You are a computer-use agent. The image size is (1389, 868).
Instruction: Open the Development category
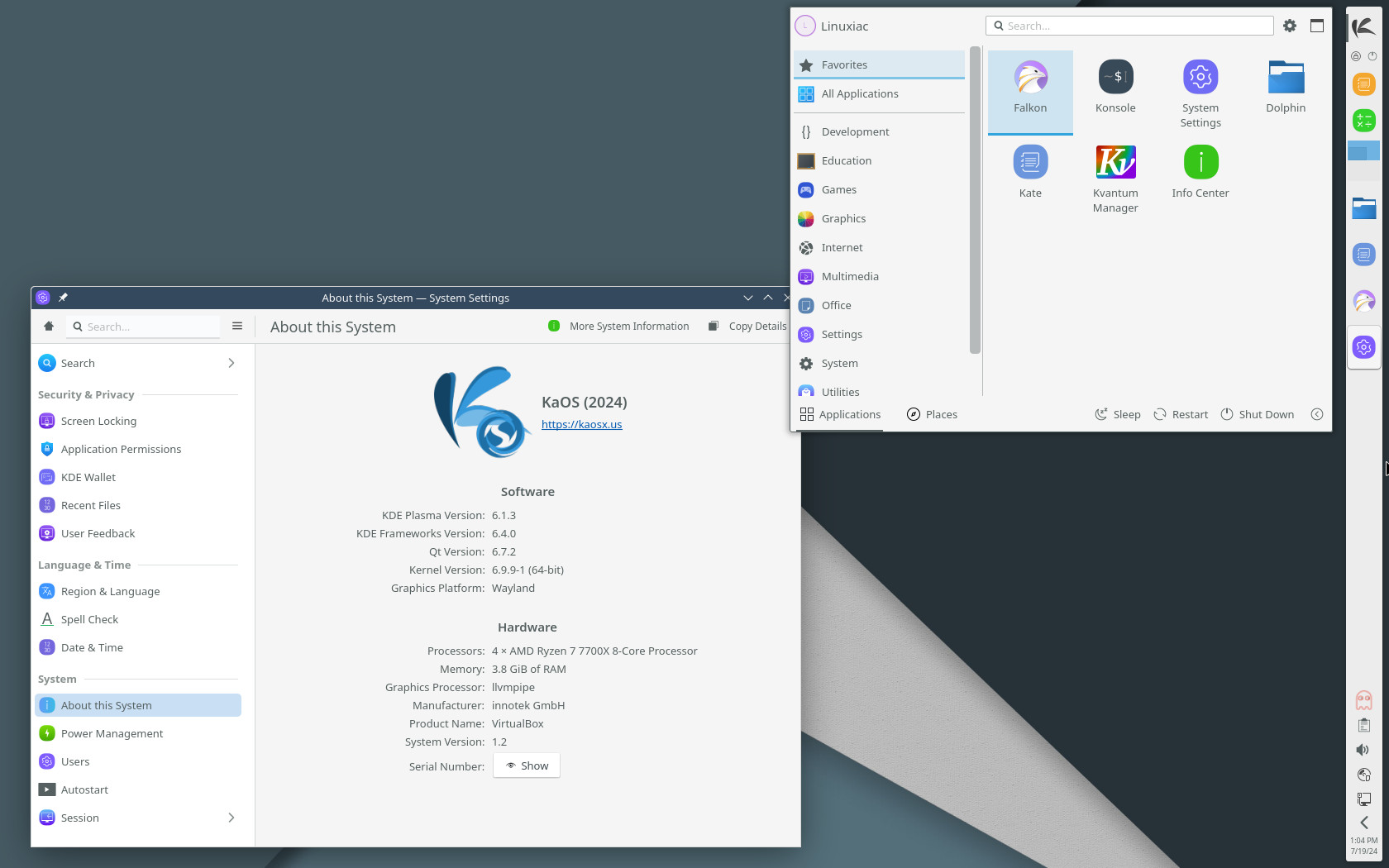(x=879, y=131)
